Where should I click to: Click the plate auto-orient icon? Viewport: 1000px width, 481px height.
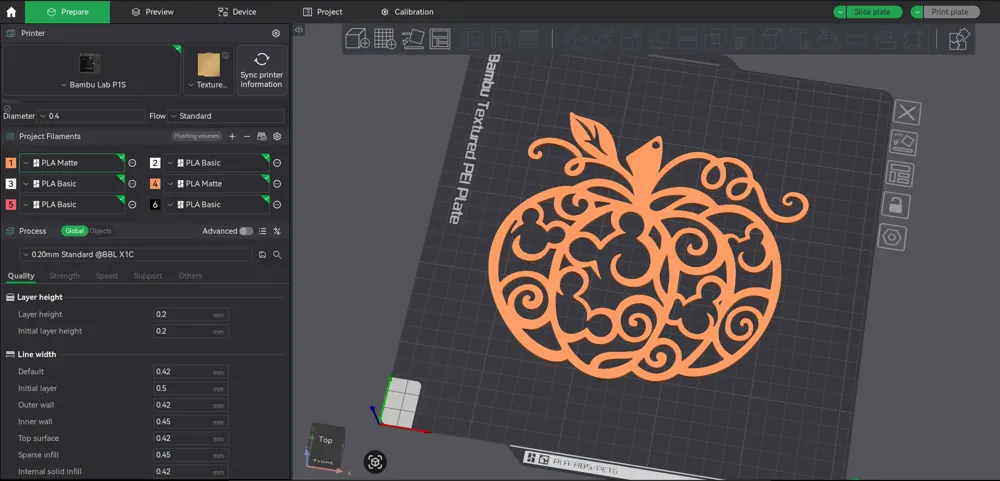click(x=903, y=143)
